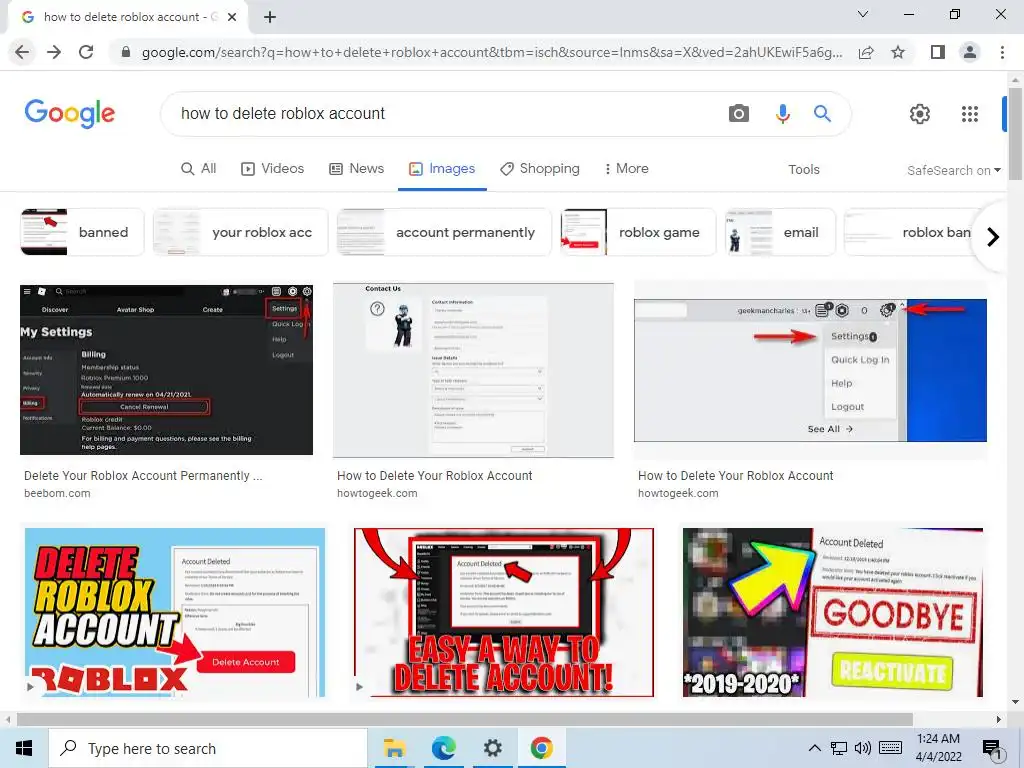Click the horizontal page scrollbar
The image size is (1024, 768).
click(464, 719)
